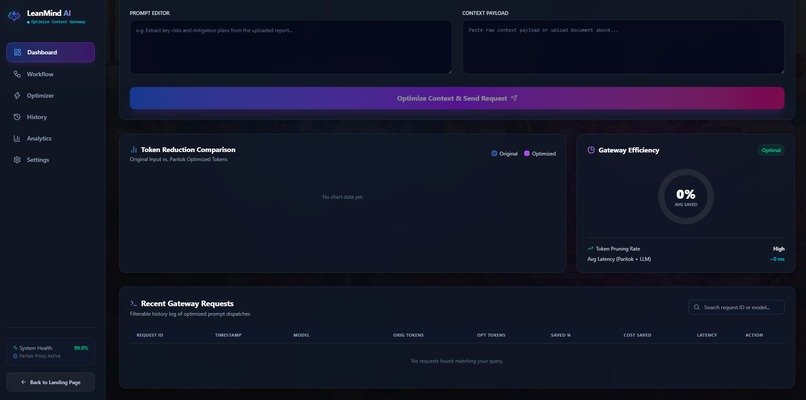Image resolution: width=806 pixels, height=400 pixels.
Task: Click the No requests found message
Action: 457,361
